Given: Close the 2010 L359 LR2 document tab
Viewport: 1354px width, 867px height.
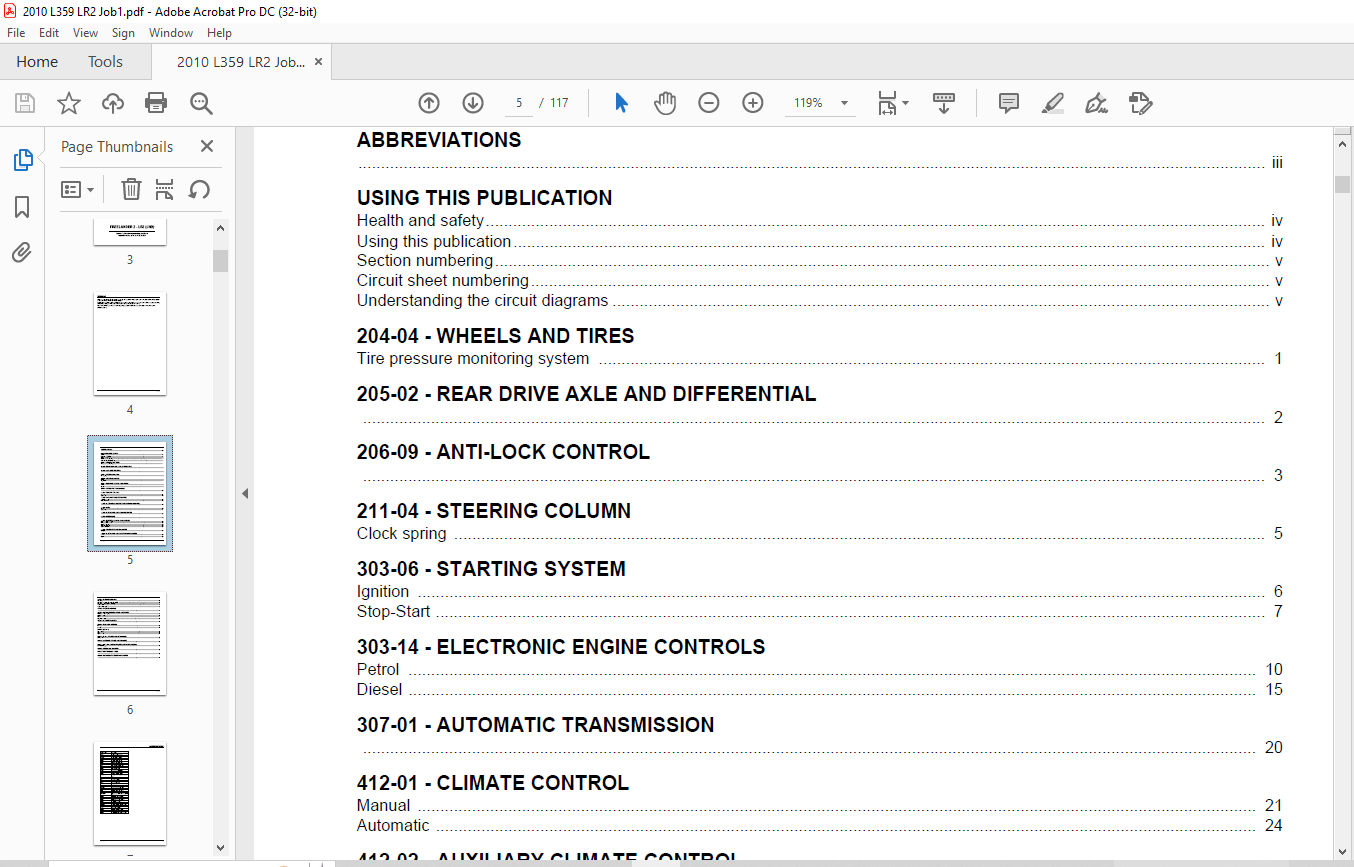Looking at the screenshot, I should click(318, 62).
